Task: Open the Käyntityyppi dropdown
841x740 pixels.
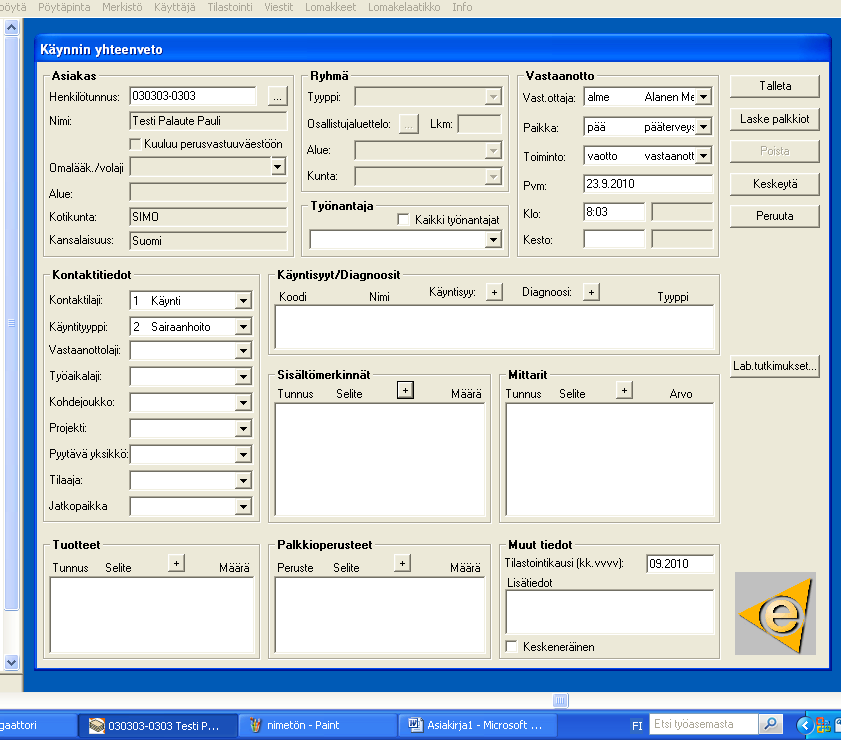Action: pos(244,327)
